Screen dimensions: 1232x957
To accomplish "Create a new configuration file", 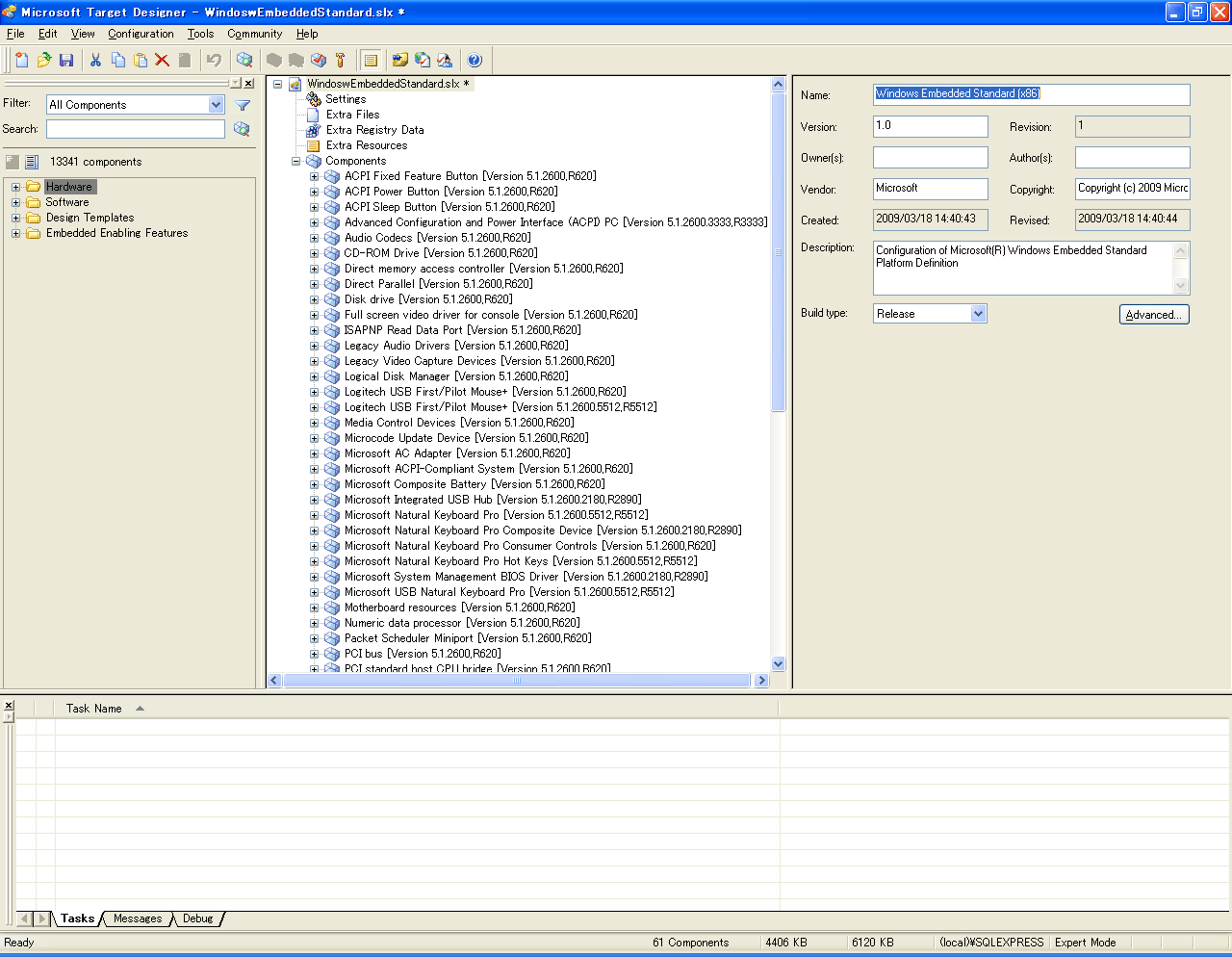I will (x=21, y=59).
